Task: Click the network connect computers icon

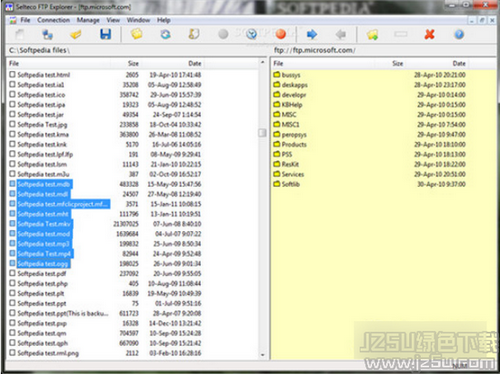Action: [x=48, y=34]
